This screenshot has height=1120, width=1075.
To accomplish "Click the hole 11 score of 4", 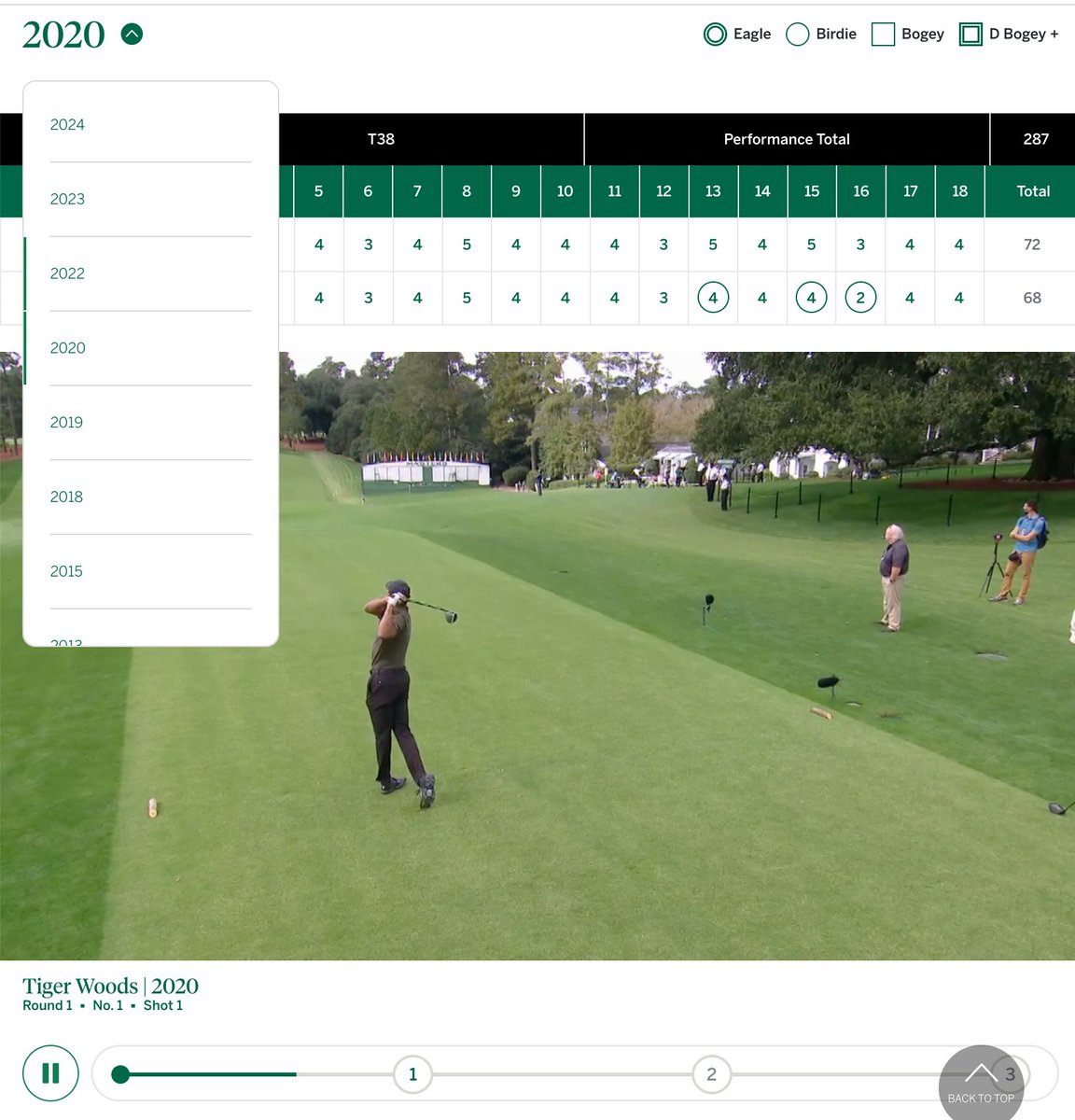I will [x=614, y=298].
